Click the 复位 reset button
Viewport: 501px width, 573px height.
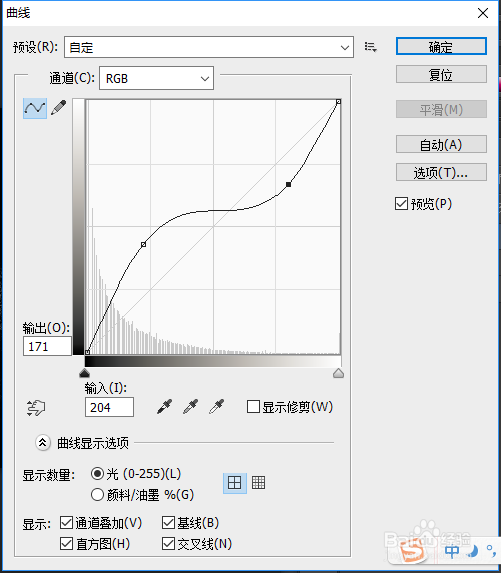pyautogui.click(x=441, y=75)
